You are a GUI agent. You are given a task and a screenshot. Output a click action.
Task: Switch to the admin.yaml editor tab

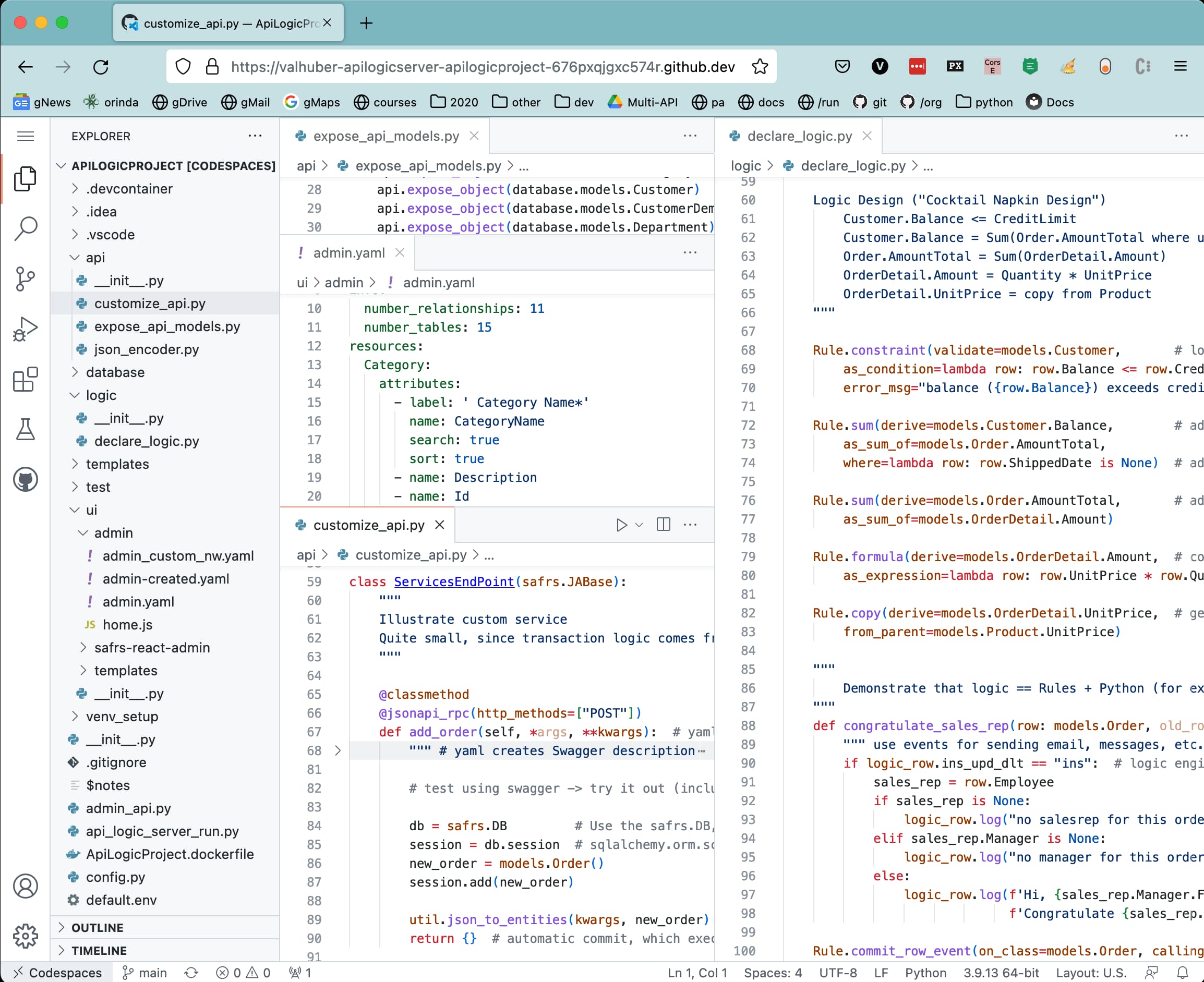tap(348, 253)
